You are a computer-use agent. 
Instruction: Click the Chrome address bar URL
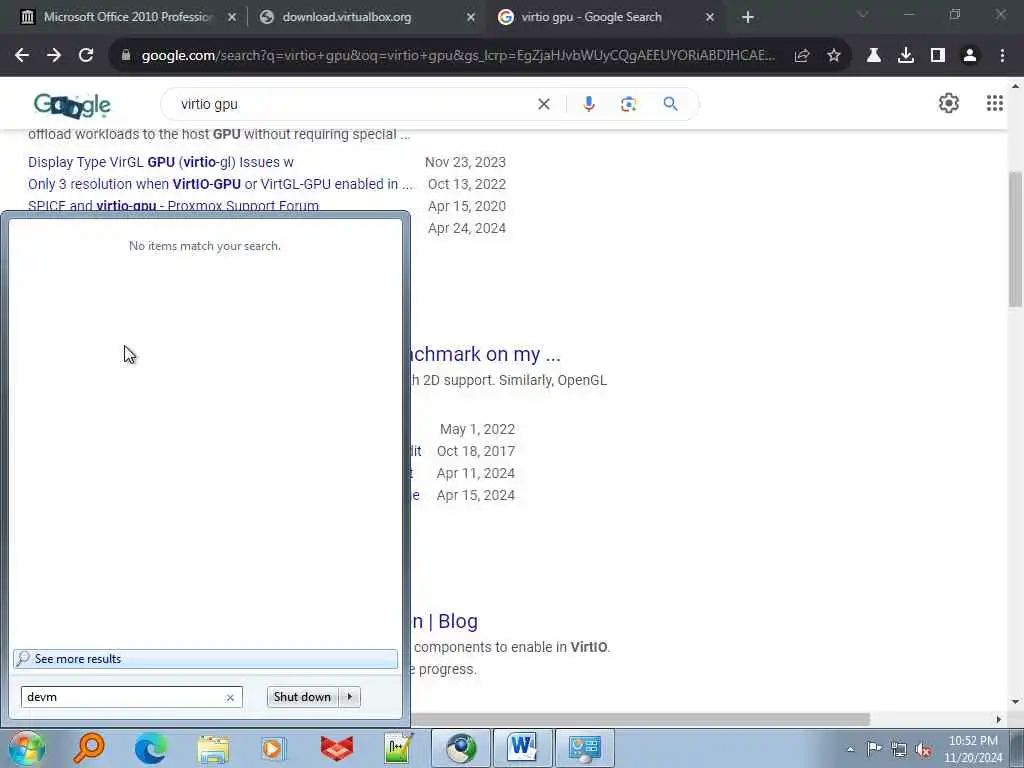[x=457, y=56]
